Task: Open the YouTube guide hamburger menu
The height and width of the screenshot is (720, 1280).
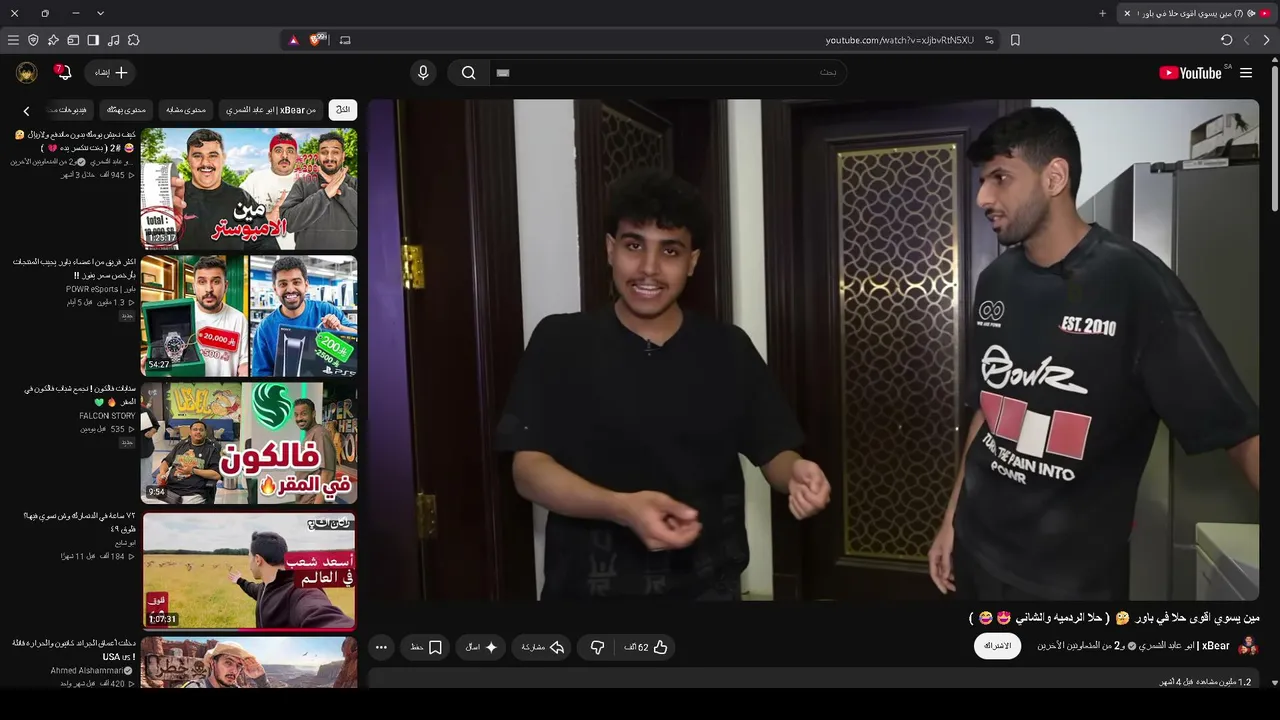Action: (1246, 73)
